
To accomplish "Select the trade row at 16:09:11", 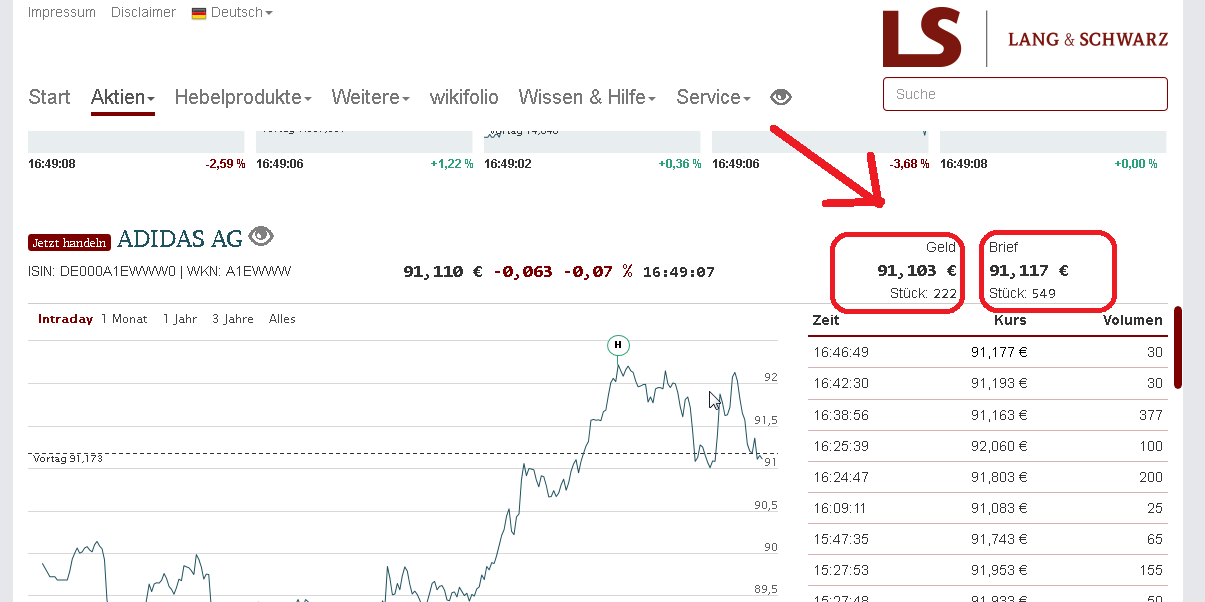I will pyautogui.click(x=987, y=509).
